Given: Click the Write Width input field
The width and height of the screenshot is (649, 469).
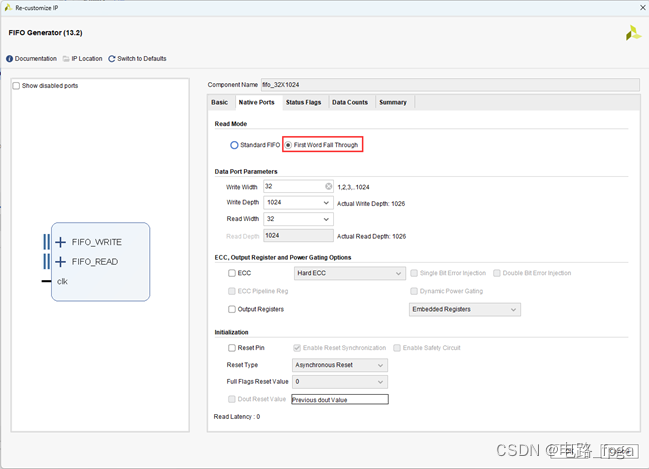Looking at the screenshot, I should point(298,186).
